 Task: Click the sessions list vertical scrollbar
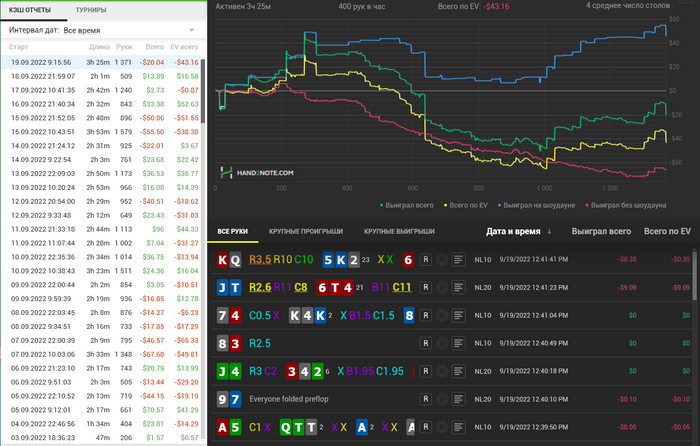point(203,92)
